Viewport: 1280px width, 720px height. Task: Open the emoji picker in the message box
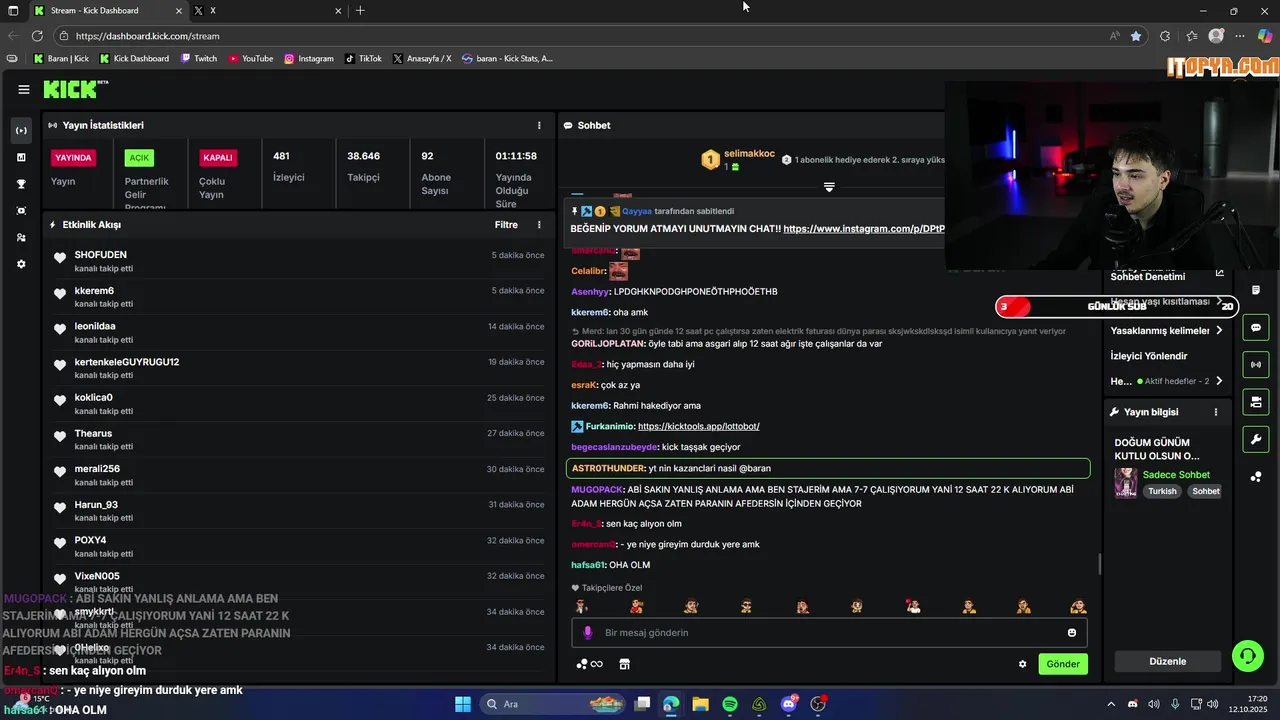coord(1072,633)
